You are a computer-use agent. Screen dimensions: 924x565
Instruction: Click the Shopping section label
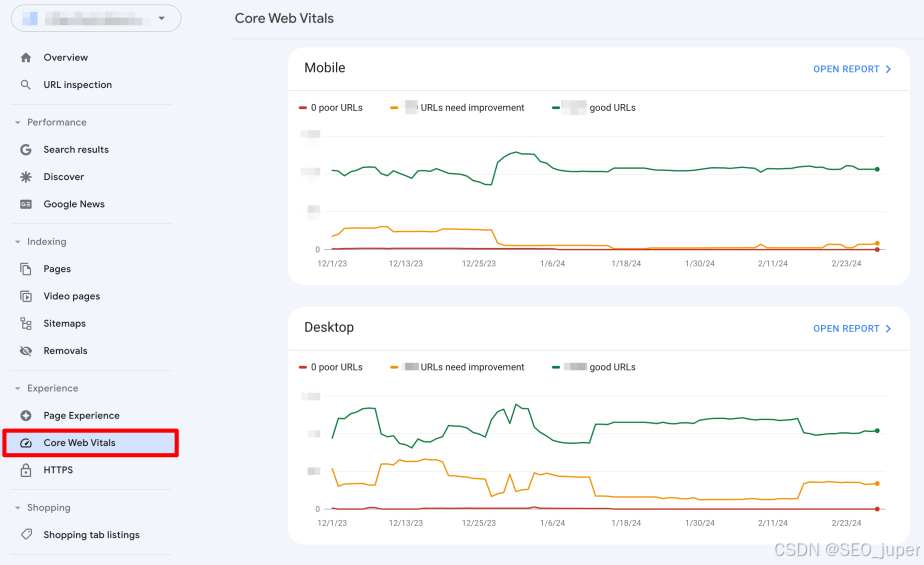click(x=48, y=508)
